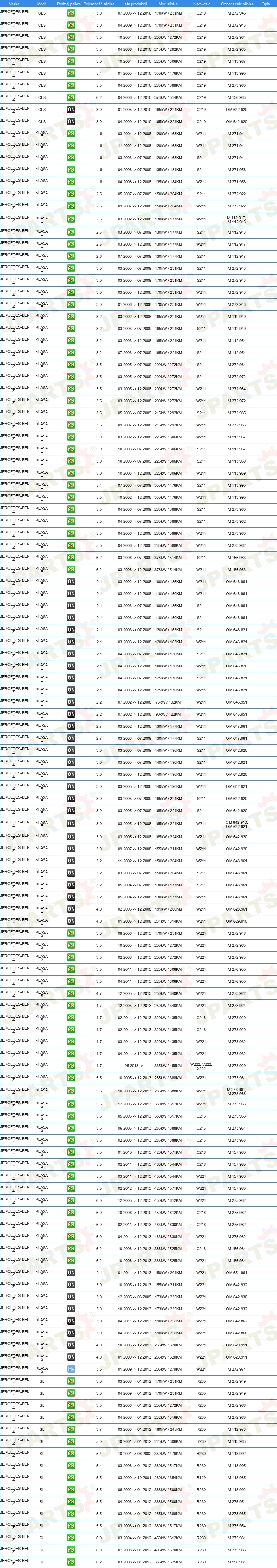This screenshot has width=277, height=1568.
Task: Click the Moc silnika column header
Action: click(168, 4)
